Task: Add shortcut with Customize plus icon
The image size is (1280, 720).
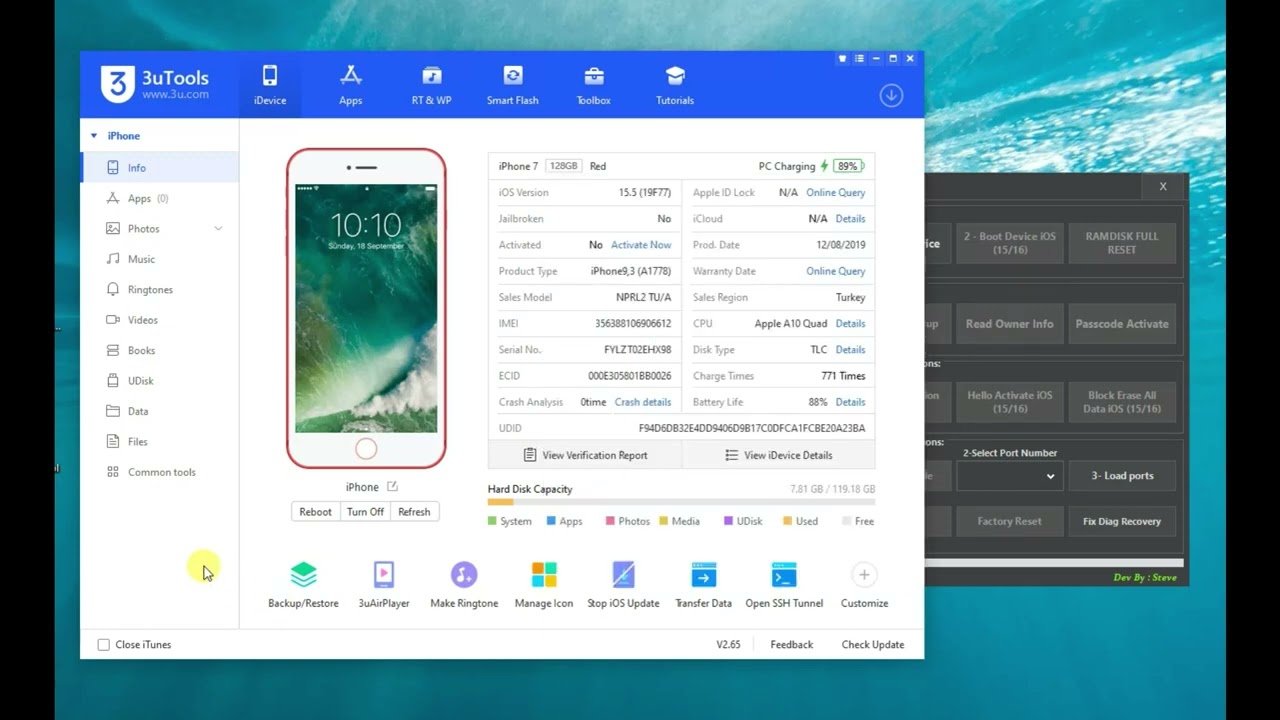Action: (864, 574)
